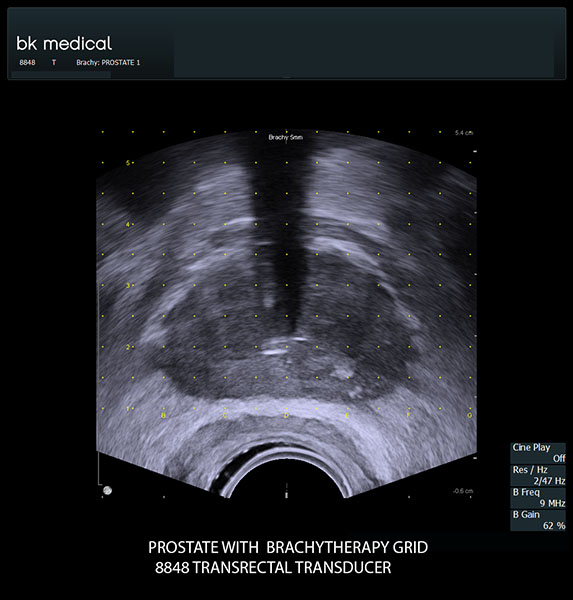
Task: Click the header progress bar under 8848
Action: pyautogui.click(x=61, y=75)
